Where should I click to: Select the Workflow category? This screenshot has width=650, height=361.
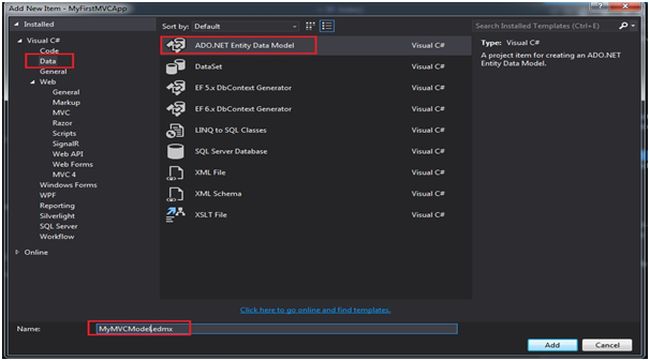[57, 237]
